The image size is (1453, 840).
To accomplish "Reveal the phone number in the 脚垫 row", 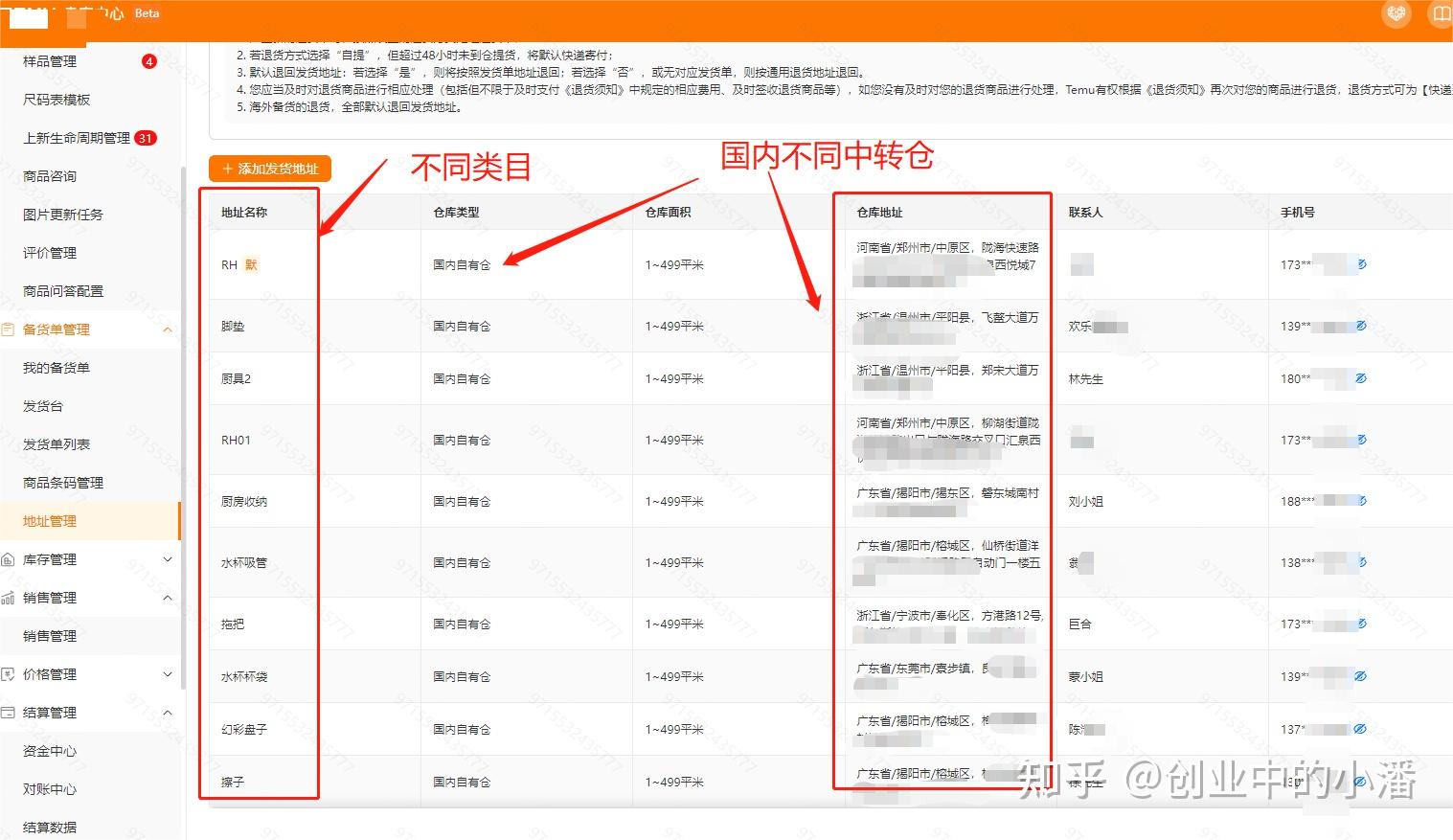I will click(x=1360, y=326).
